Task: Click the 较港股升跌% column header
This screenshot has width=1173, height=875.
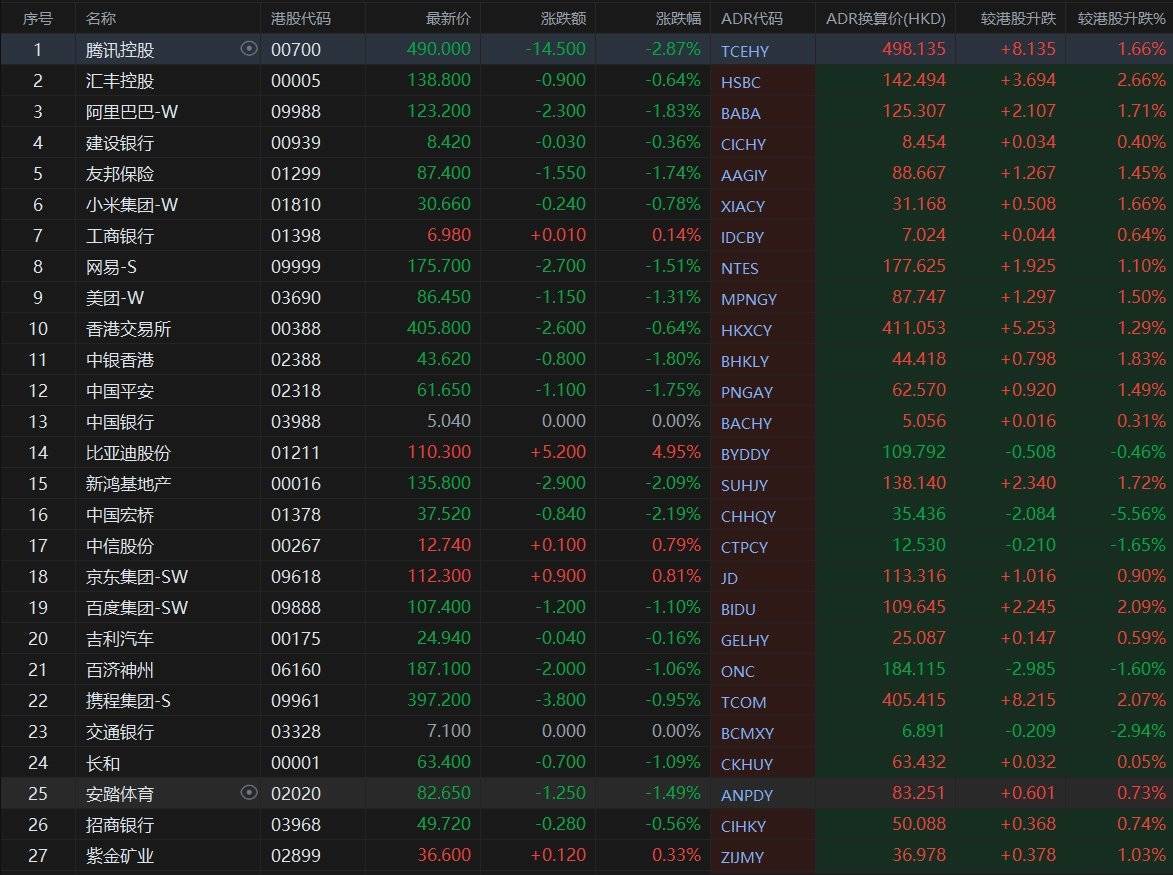Action: [1121, 18]
